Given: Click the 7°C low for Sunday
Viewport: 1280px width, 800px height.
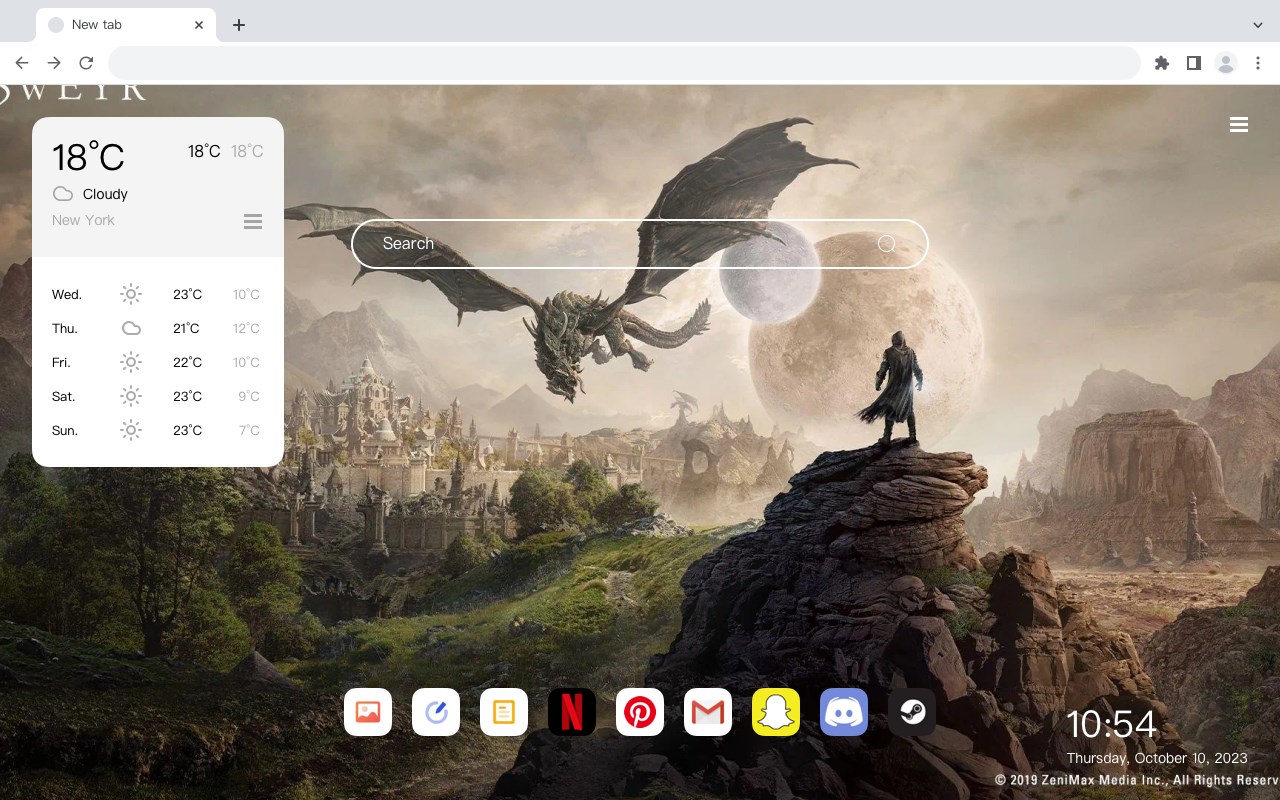Looking at the screenshot, I should click(x=249, y=431).
